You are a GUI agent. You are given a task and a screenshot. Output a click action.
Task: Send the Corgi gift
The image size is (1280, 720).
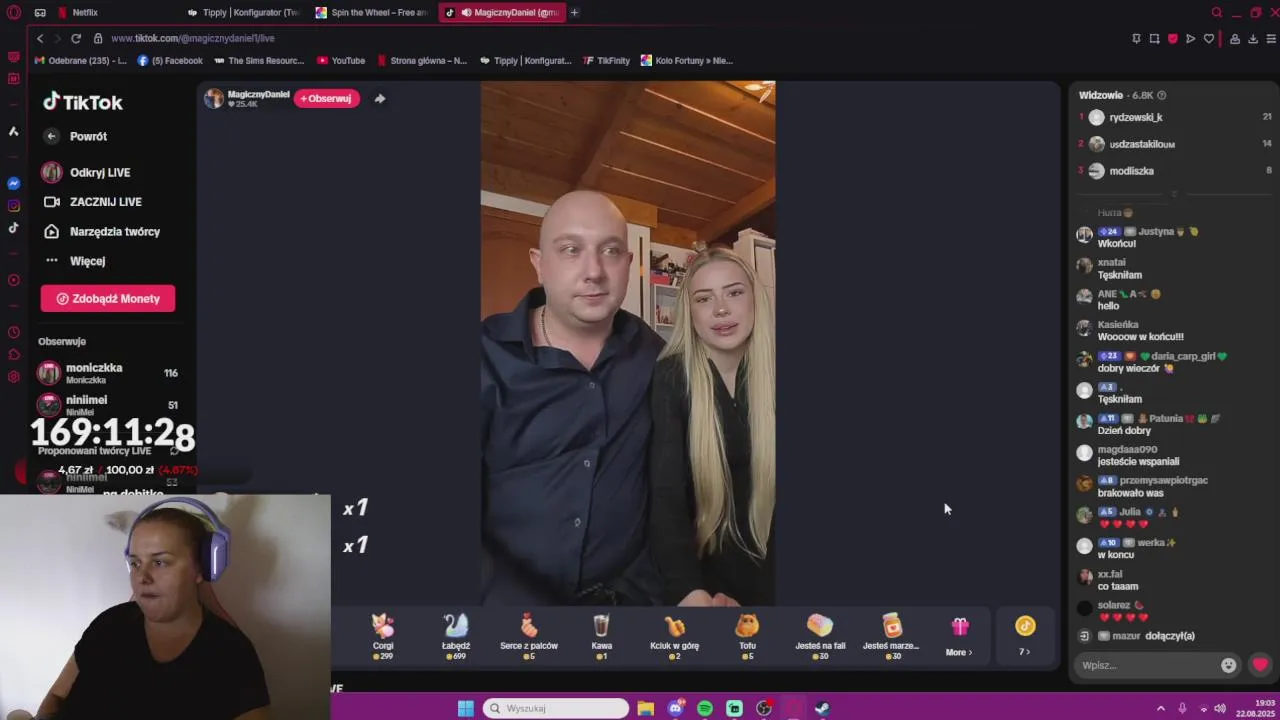click(383, 636)
